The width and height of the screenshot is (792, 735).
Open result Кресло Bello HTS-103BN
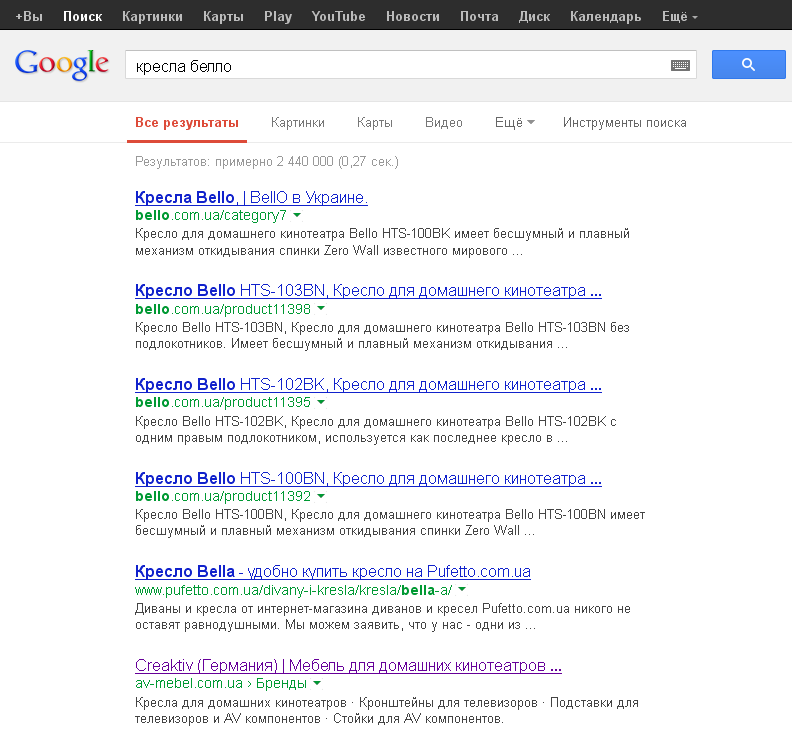368,290
